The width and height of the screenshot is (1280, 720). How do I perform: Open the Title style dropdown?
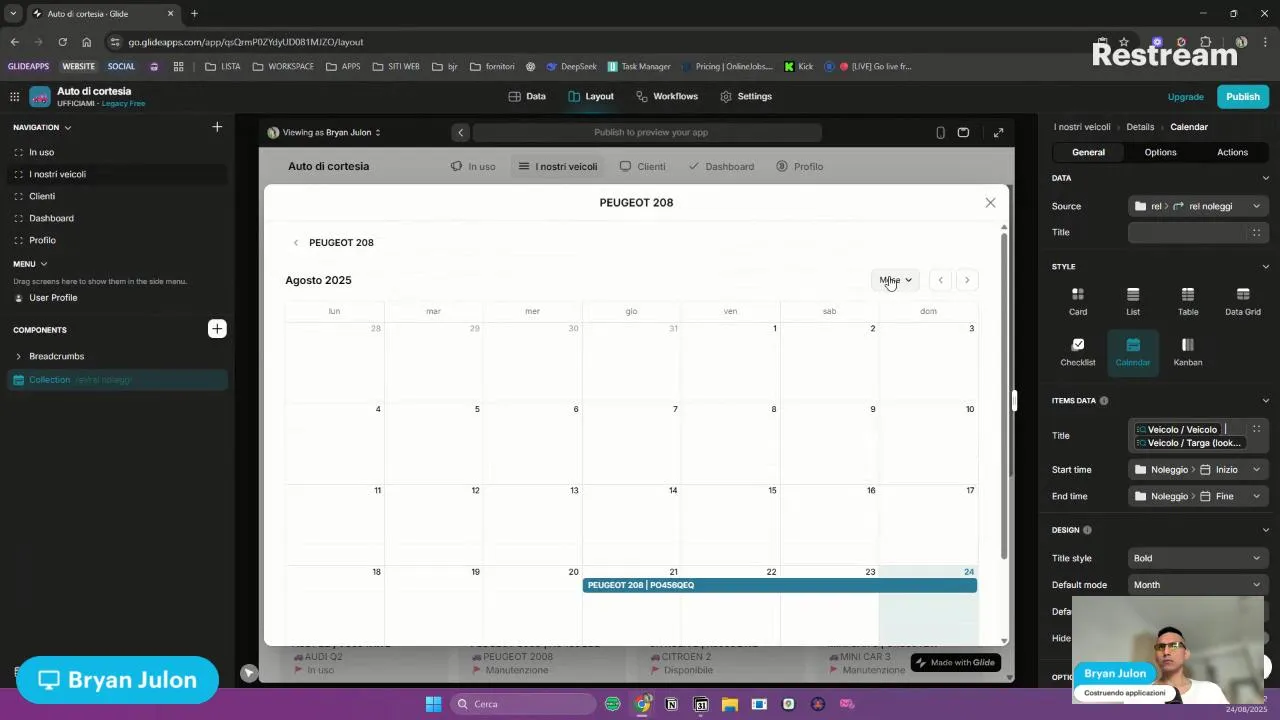point(1198,558)
